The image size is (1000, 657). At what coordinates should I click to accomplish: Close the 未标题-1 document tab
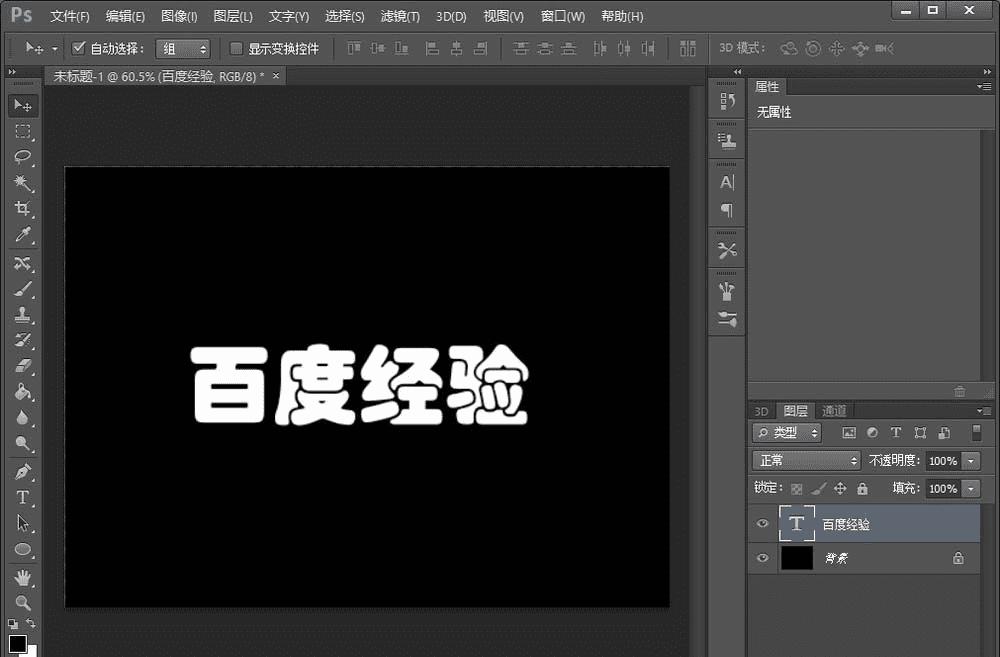click(276, 75)
